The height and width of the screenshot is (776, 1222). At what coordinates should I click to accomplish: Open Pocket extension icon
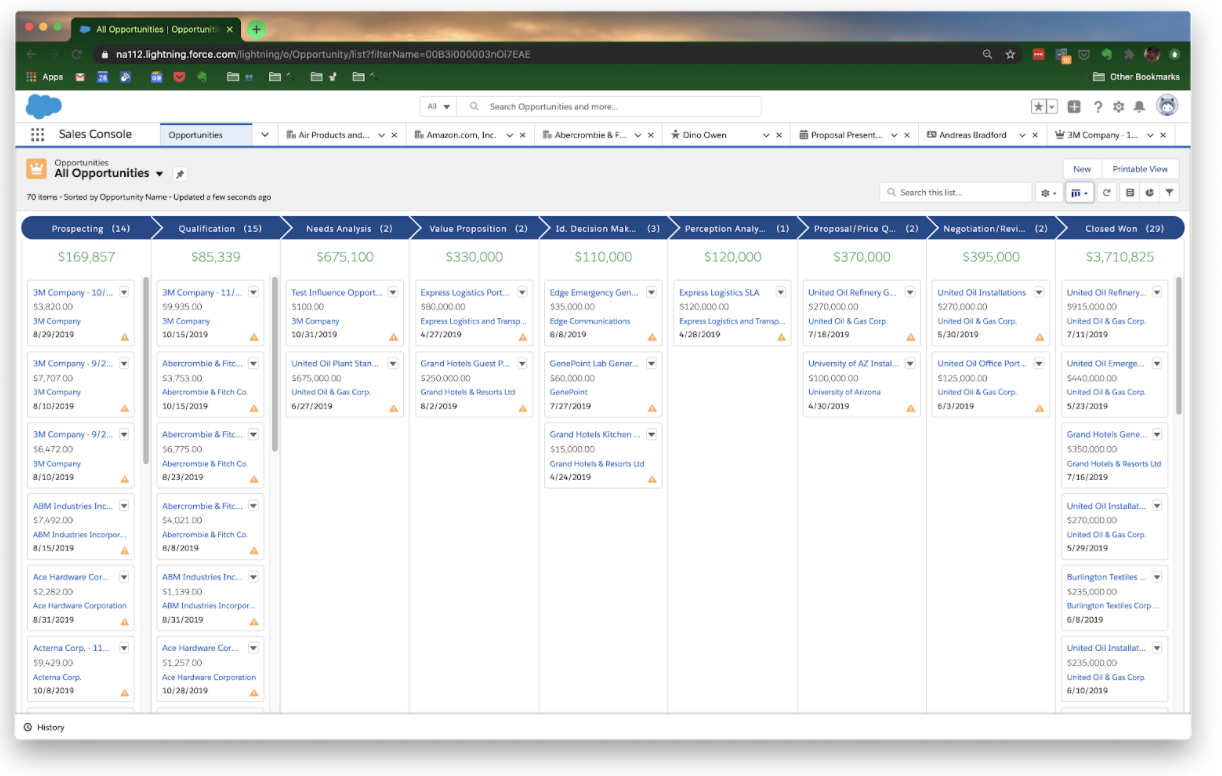[x=1085, y=54]
